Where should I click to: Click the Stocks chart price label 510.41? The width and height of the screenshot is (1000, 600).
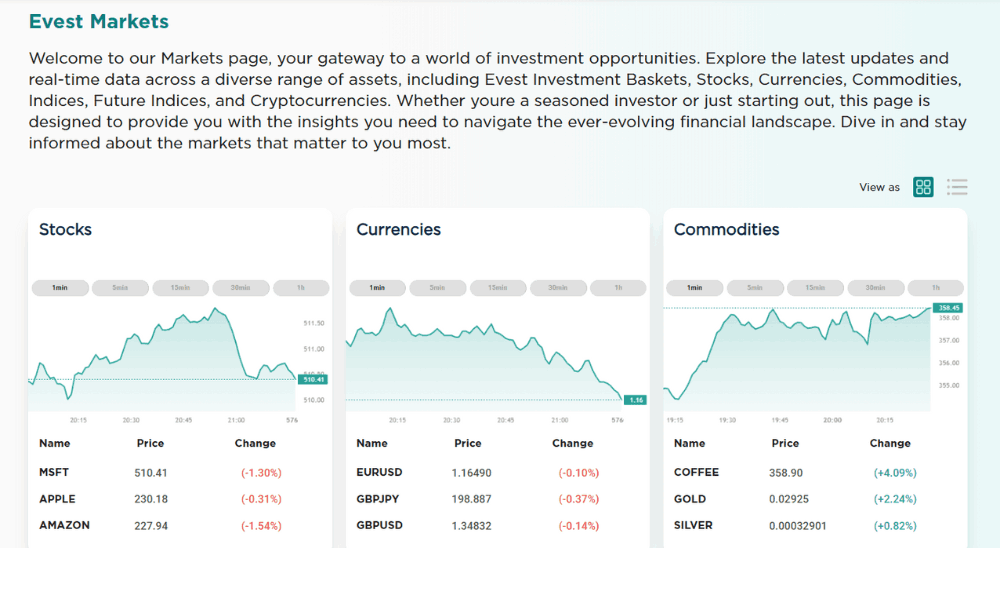click(313, 380)
